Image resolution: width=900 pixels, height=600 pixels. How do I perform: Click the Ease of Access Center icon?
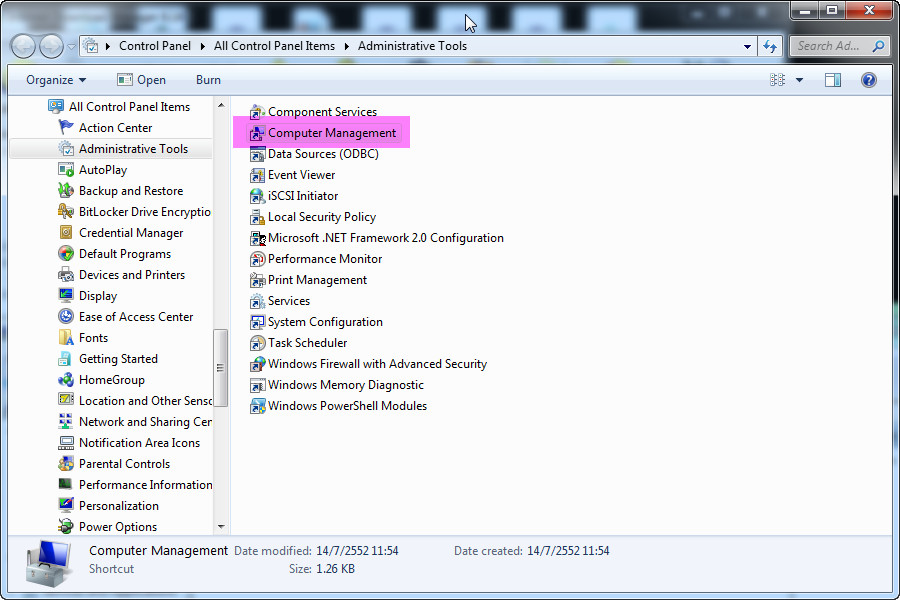[66, 316]
